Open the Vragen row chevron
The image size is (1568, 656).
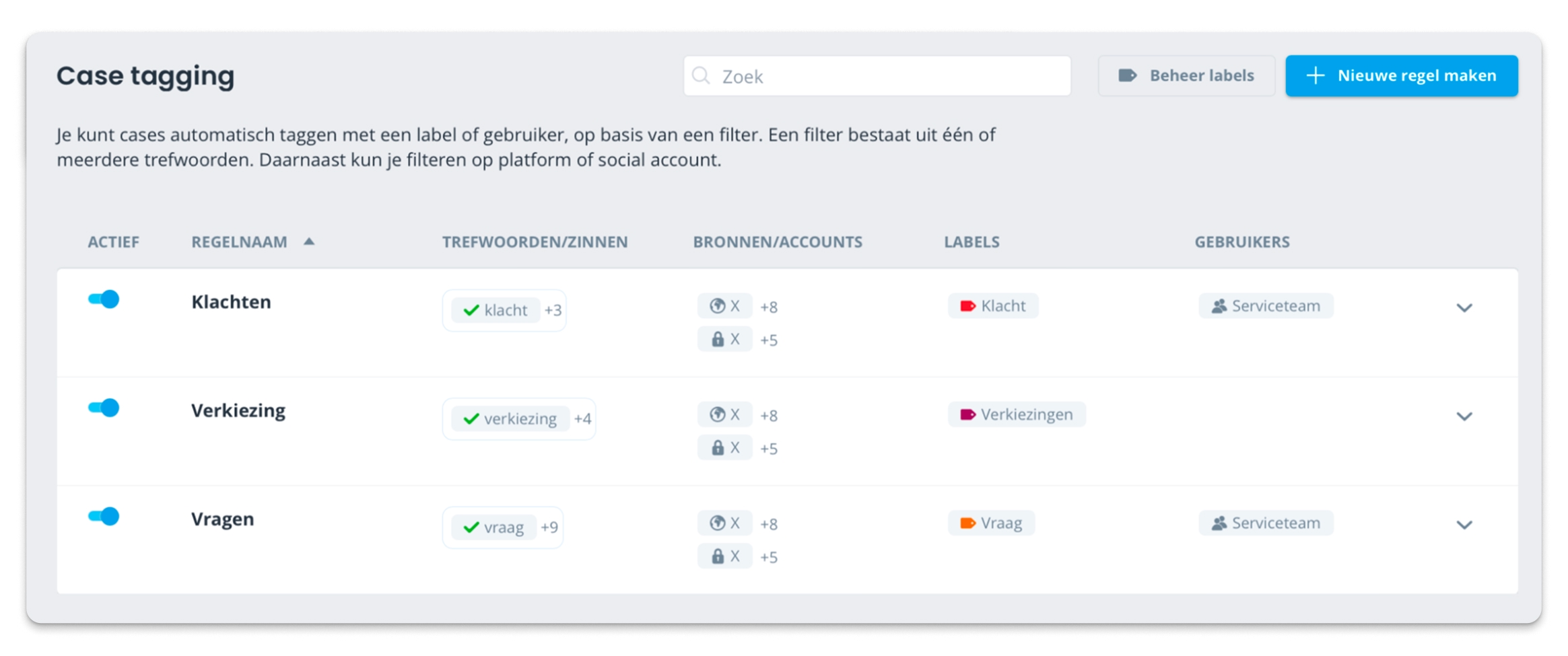1464,525
